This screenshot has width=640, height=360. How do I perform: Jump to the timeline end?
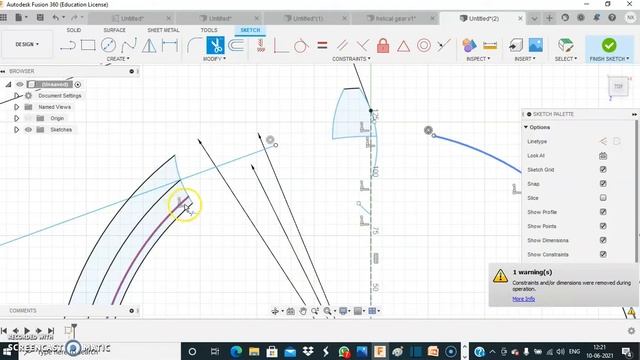(x=51, y=331)
